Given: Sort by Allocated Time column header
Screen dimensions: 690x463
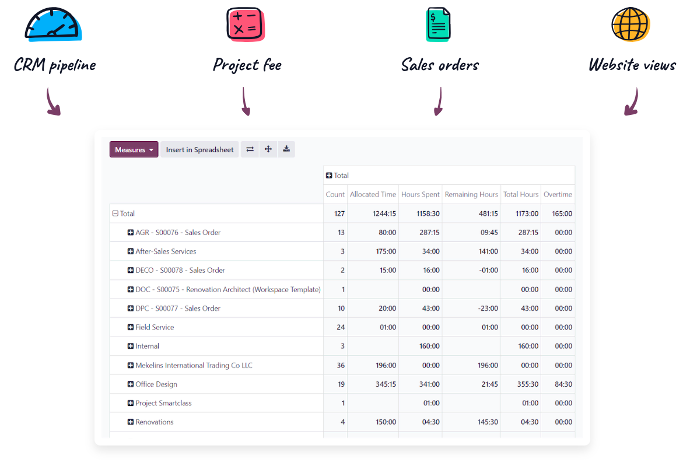Looking at the screenshot, I should coord(372,194).
